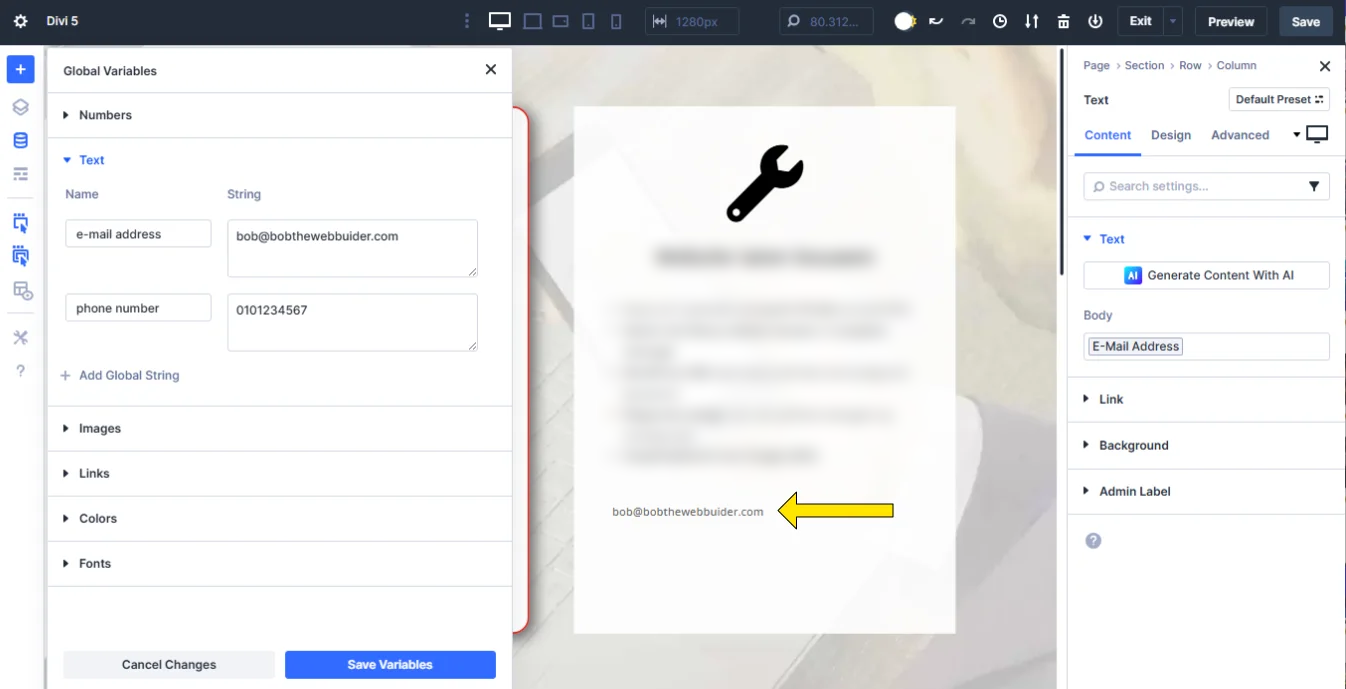Select the database-style Global Variables icon

pyautogui.click(x=20, y=140)
